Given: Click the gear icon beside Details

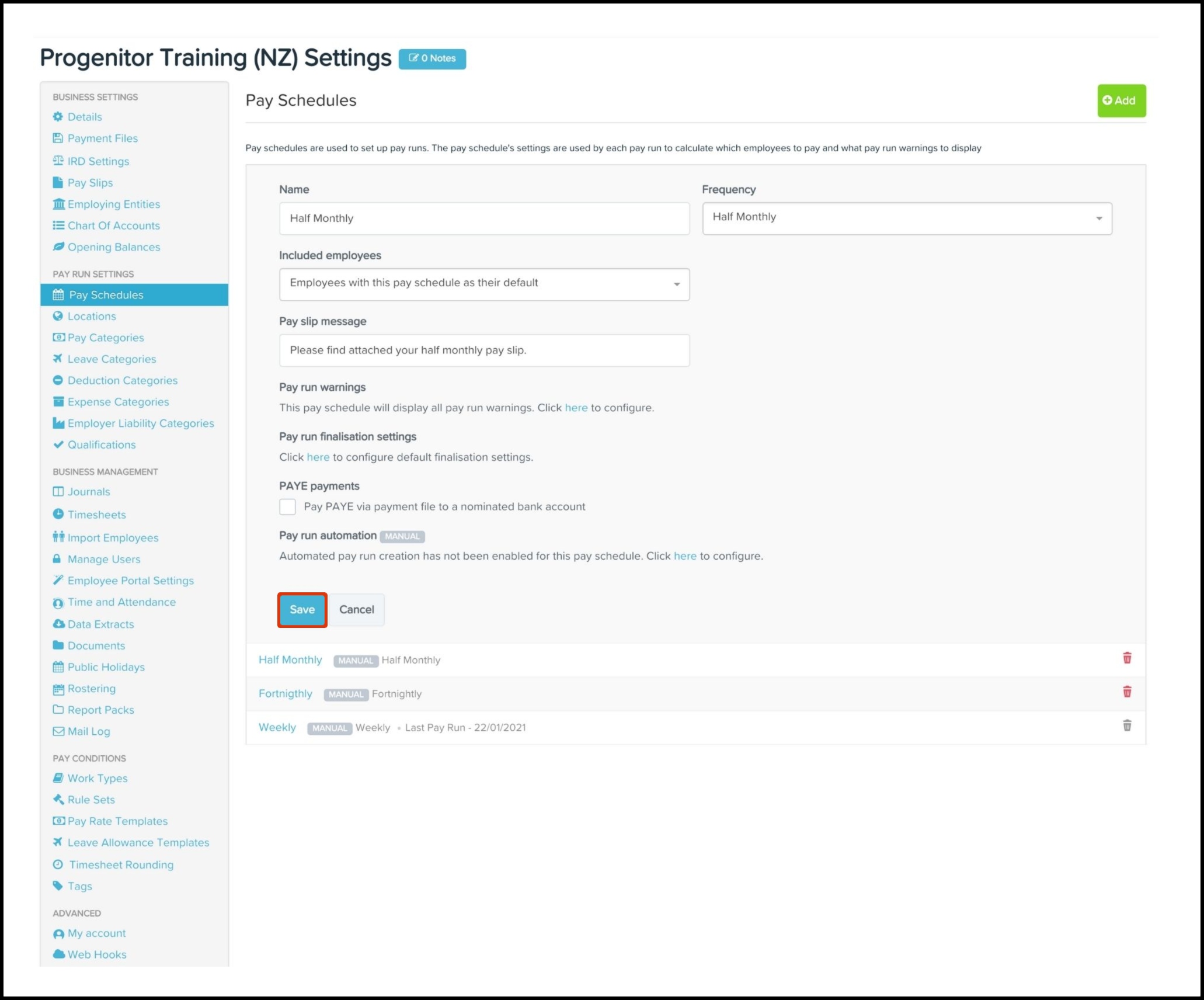Looking at the screenshot, I should [58, 117].
